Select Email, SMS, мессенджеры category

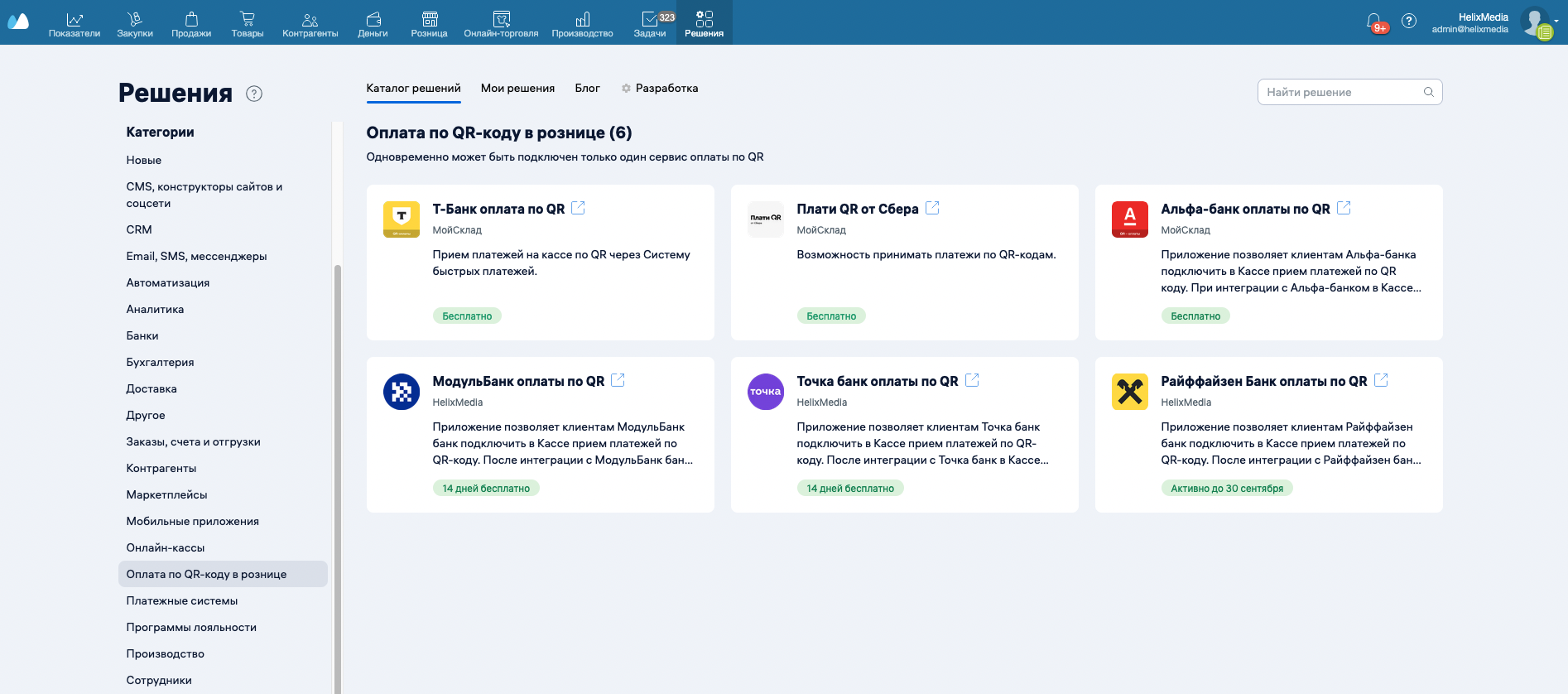point(197,256)
